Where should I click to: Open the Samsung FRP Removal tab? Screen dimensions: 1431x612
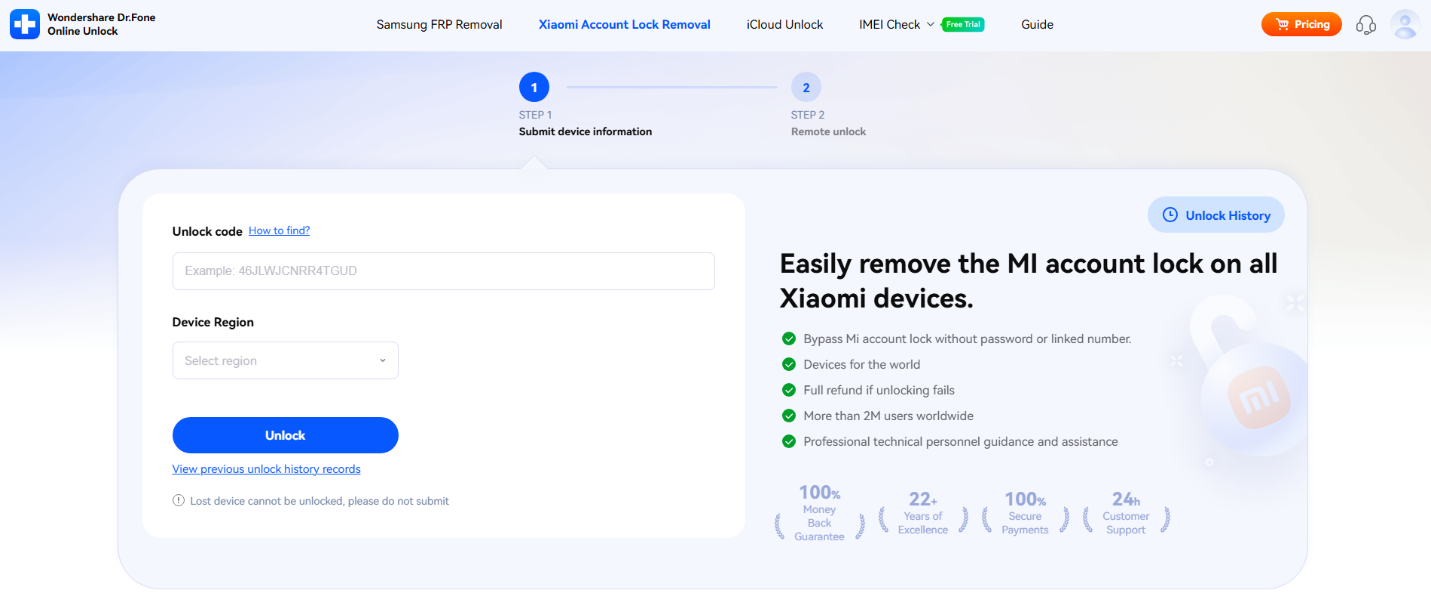[439, 25]
